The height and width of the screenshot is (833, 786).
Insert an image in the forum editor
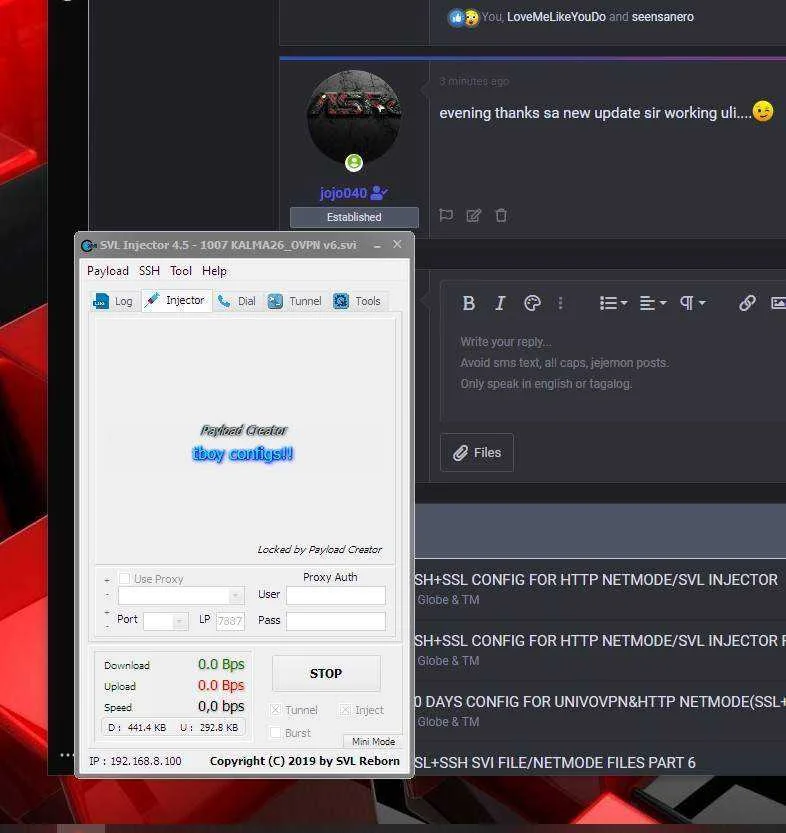(778, 303)
